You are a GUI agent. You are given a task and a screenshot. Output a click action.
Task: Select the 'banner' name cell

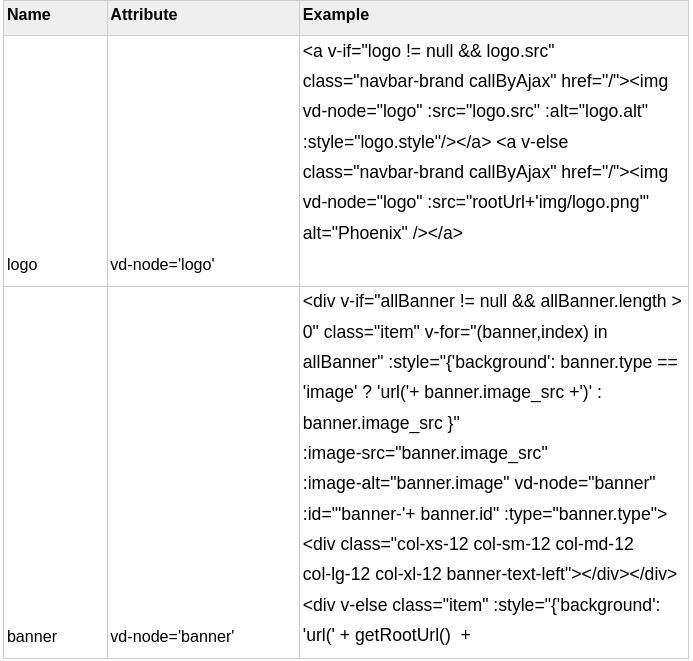(x=55, y=472)
